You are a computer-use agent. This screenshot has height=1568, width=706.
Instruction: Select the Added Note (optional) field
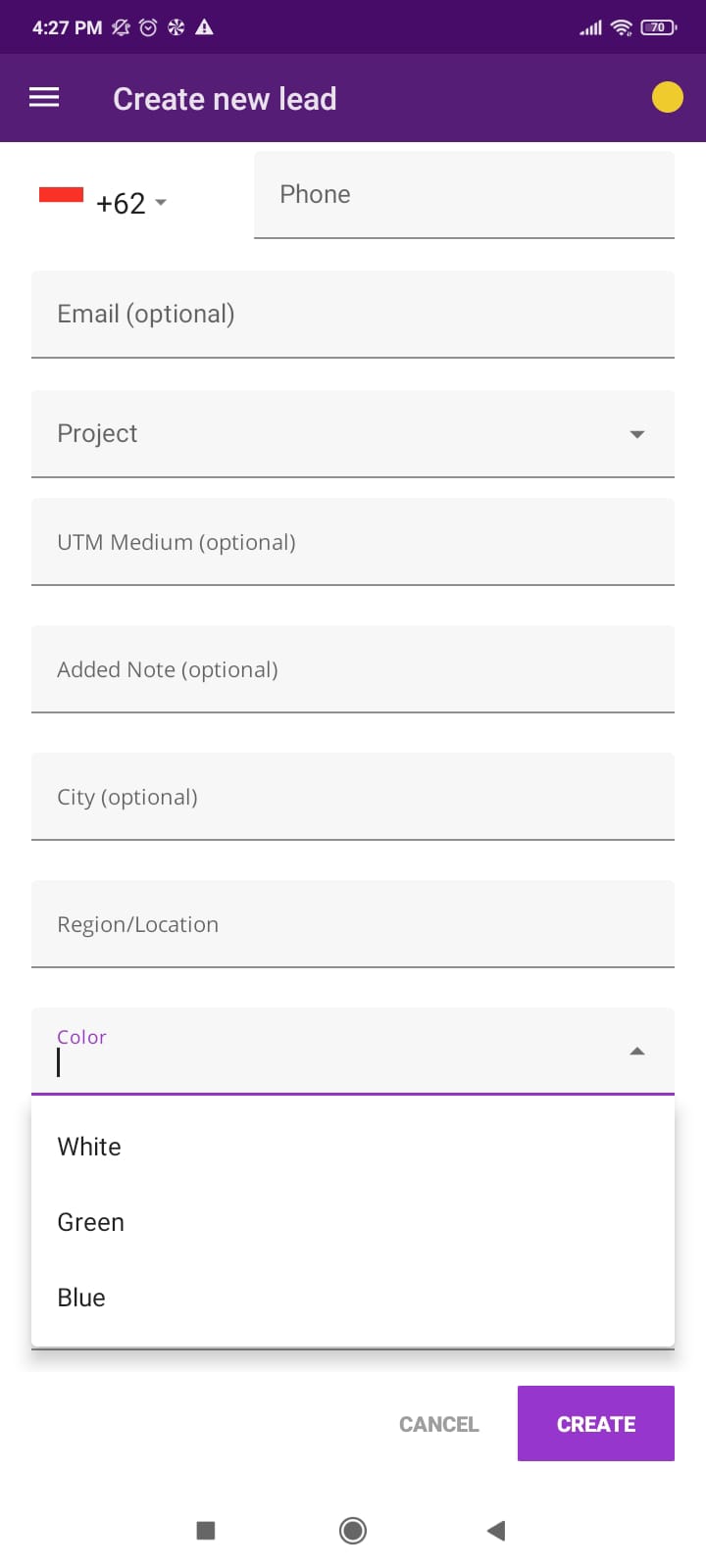(353, 669)
